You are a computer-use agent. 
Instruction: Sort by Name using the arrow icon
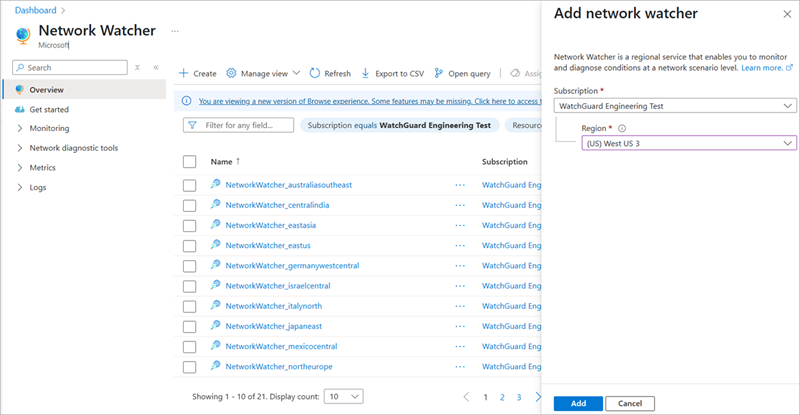[x=238, y=161]
